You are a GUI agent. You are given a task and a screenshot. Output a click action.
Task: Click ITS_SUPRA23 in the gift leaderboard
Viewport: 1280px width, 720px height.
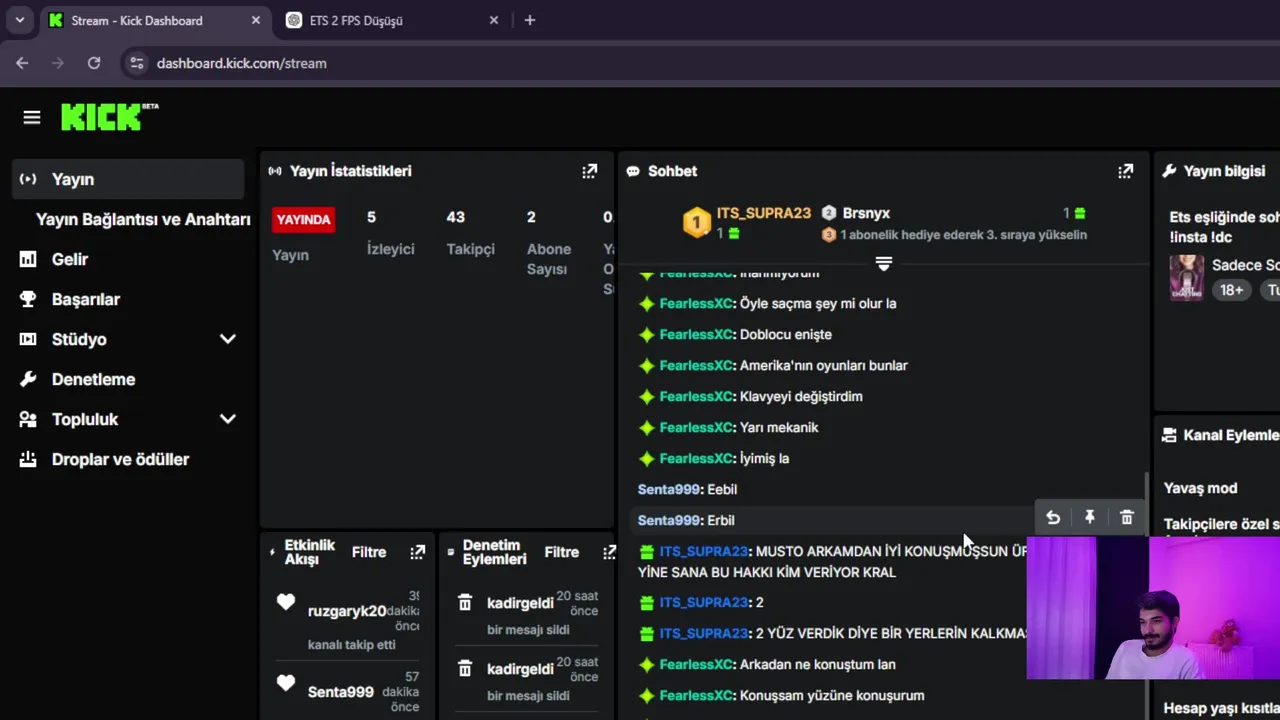click(x=763, y=213)
